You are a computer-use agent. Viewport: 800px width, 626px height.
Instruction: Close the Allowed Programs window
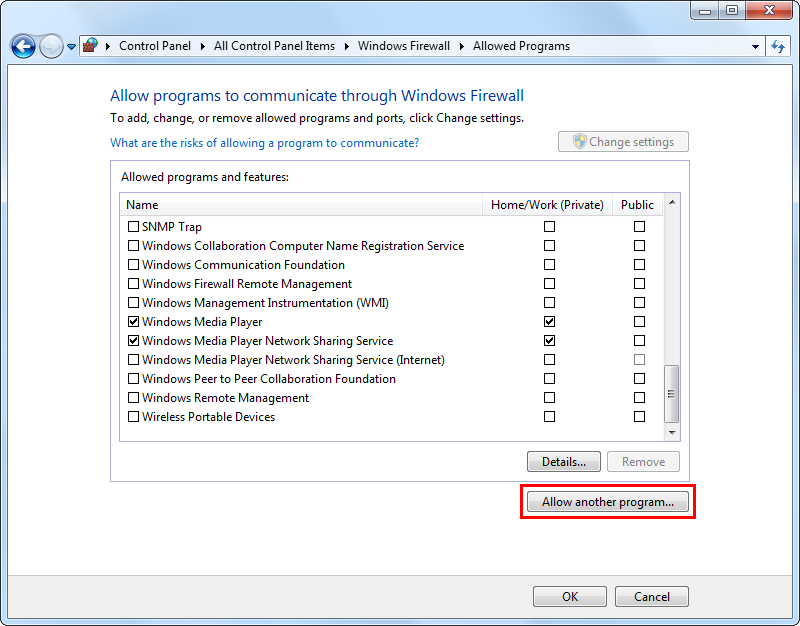(x=769, y=10)
